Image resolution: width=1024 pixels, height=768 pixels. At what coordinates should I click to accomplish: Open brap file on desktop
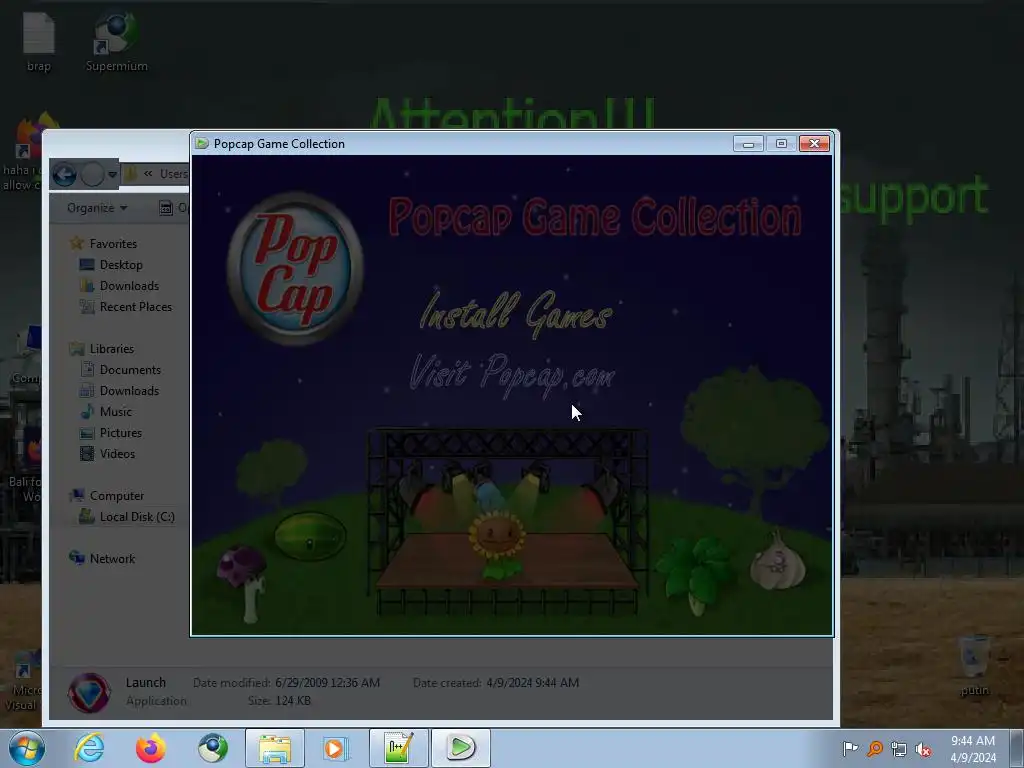(39, 42)
